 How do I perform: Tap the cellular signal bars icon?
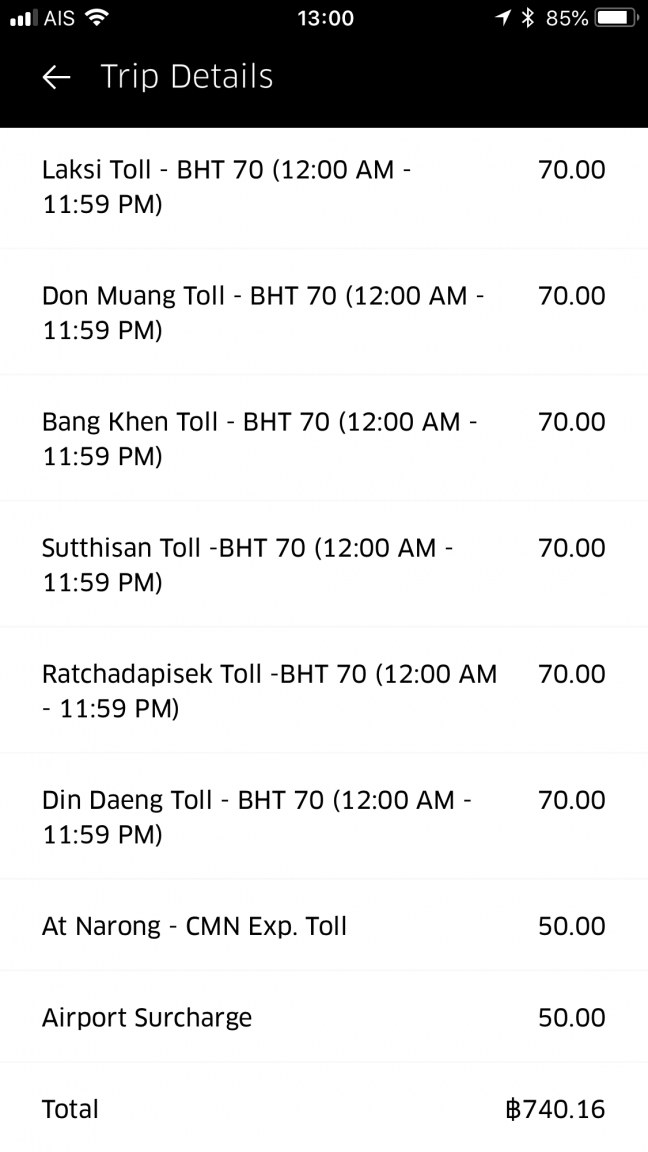point(24,18)
